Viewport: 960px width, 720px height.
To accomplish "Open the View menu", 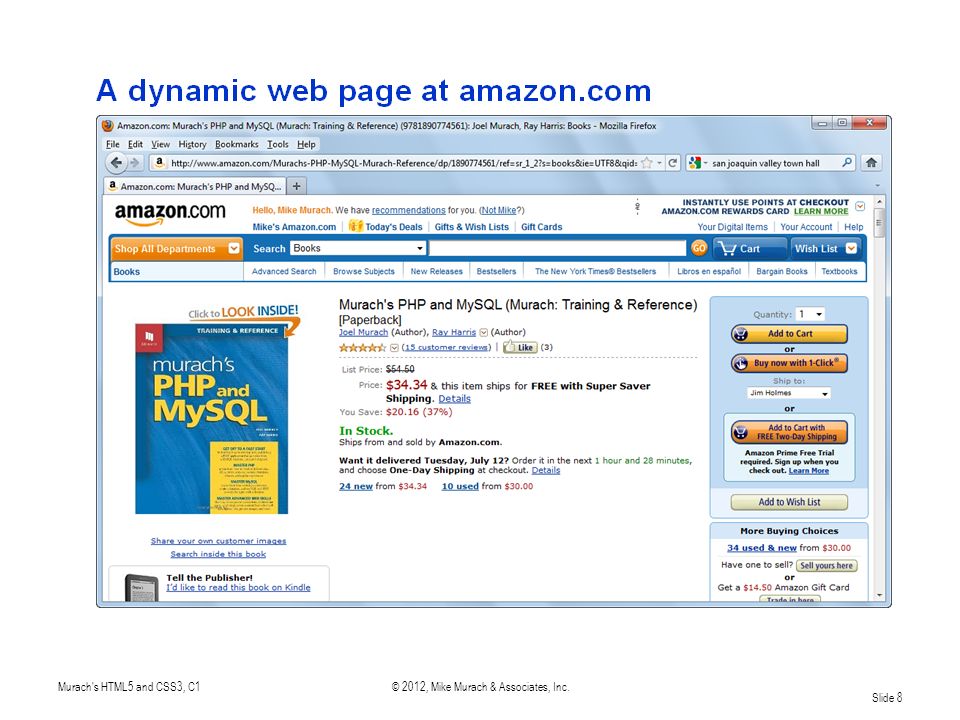I will (160, 144).
